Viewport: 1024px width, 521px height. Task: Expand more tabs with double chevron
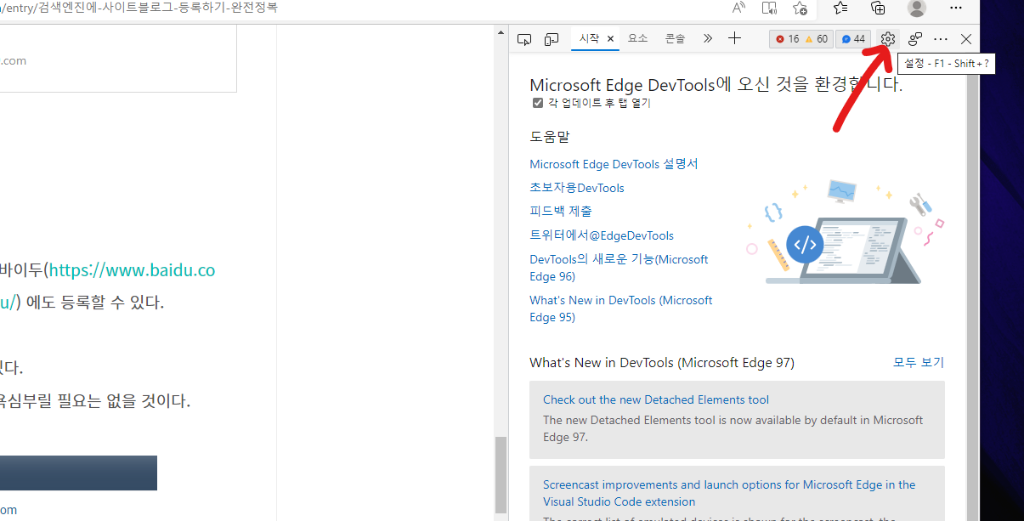pyautogui.click(x=707, y=39)
